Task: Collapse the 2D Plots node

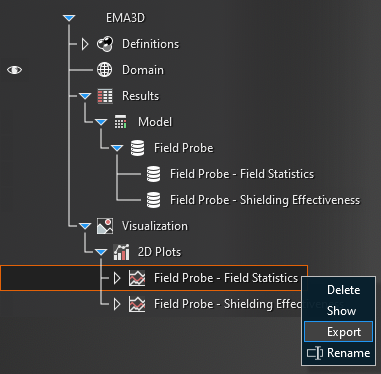Action: (101, 252)
